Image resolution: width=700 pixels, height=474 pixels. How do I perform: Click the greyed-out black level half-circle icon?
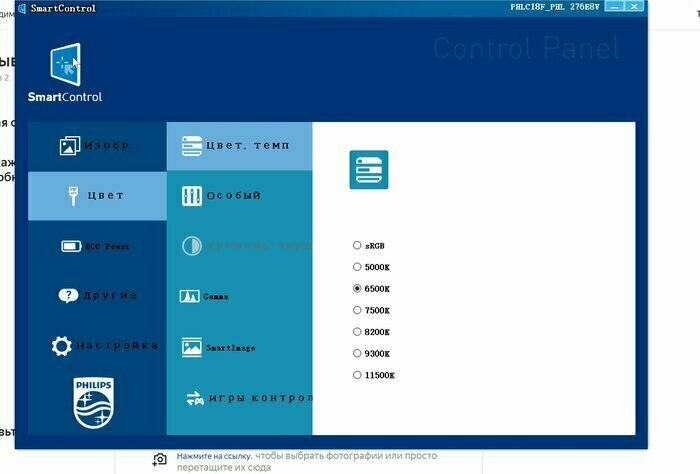pos(192,246)
